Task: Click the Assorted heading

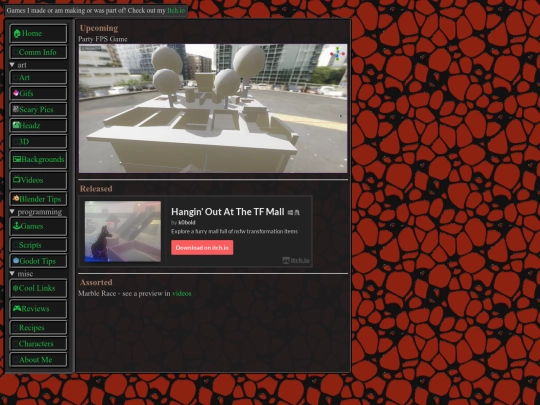Action: coord(96,282)
